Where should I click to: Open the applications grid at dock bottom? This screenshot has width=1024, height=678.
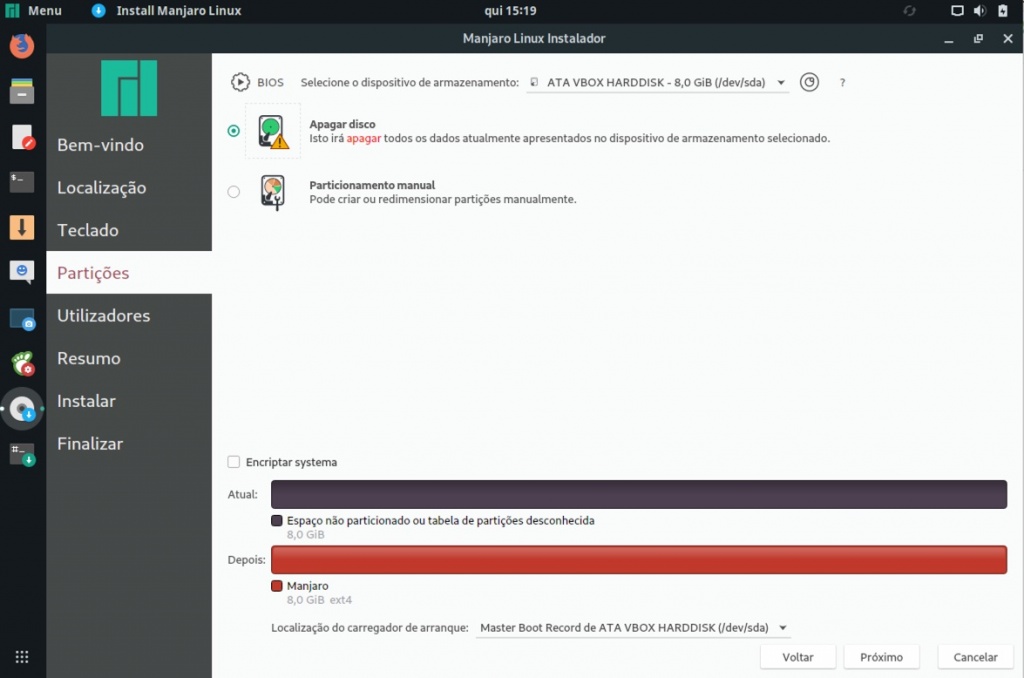coord(22,656)
